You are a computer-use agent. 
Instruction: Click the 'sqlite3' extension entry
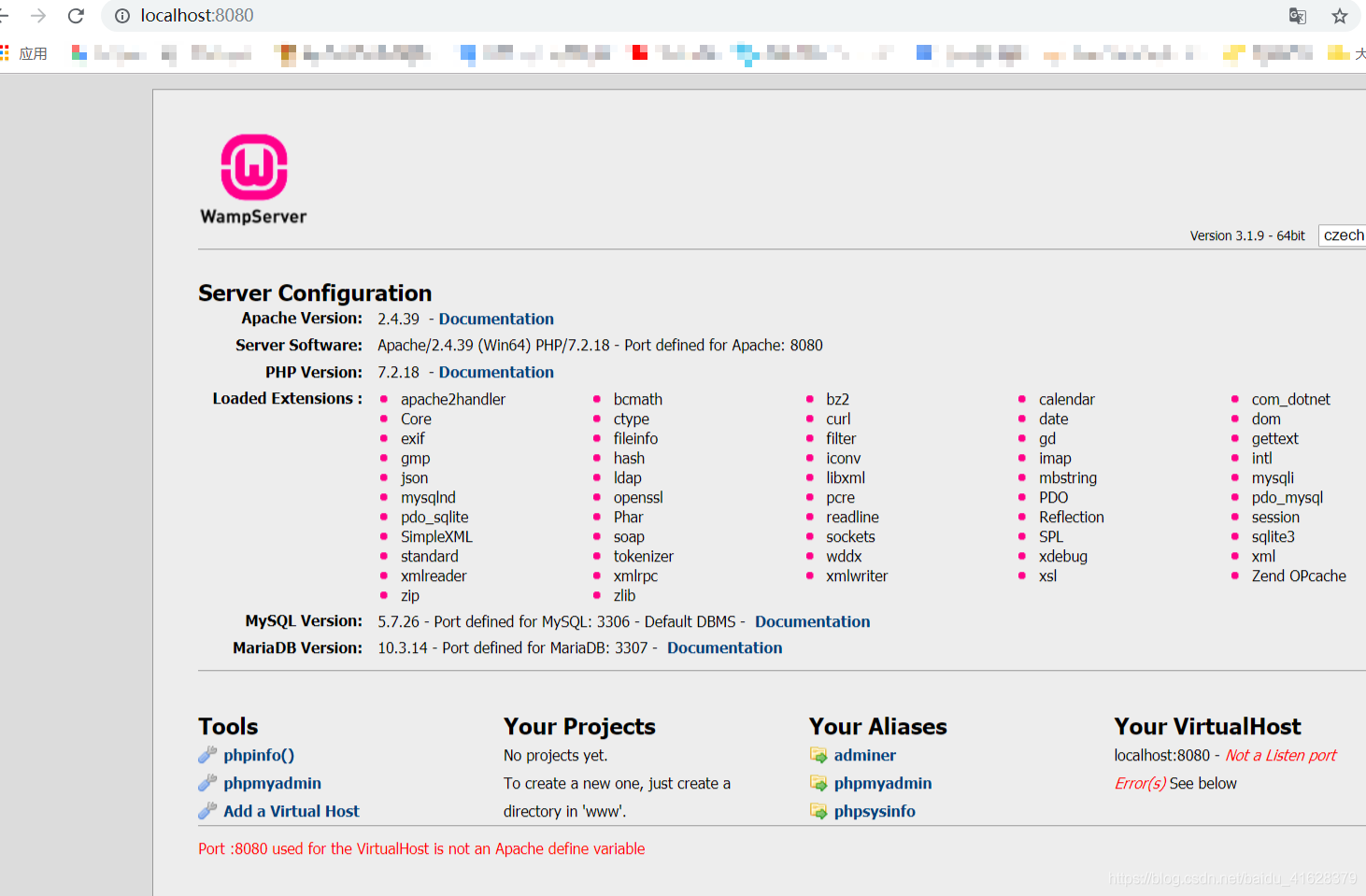(1274, 536)
